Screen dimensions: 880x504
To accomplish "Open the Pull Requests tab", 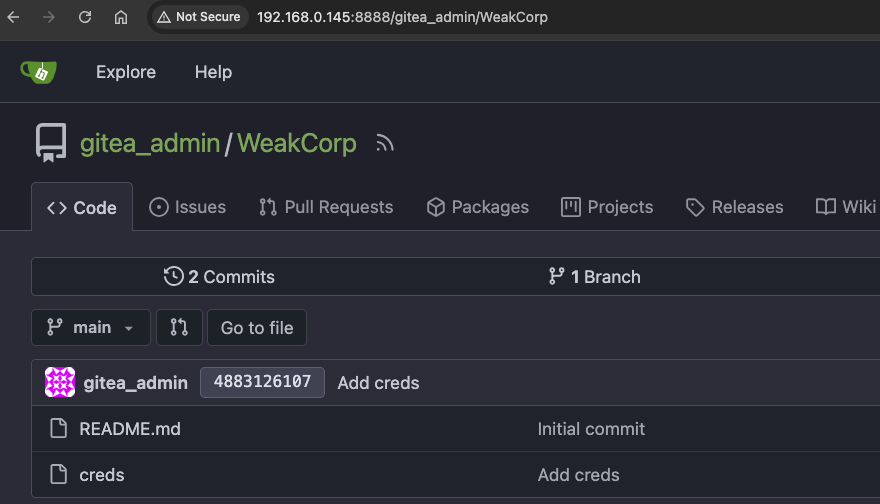I will (326, 207).
